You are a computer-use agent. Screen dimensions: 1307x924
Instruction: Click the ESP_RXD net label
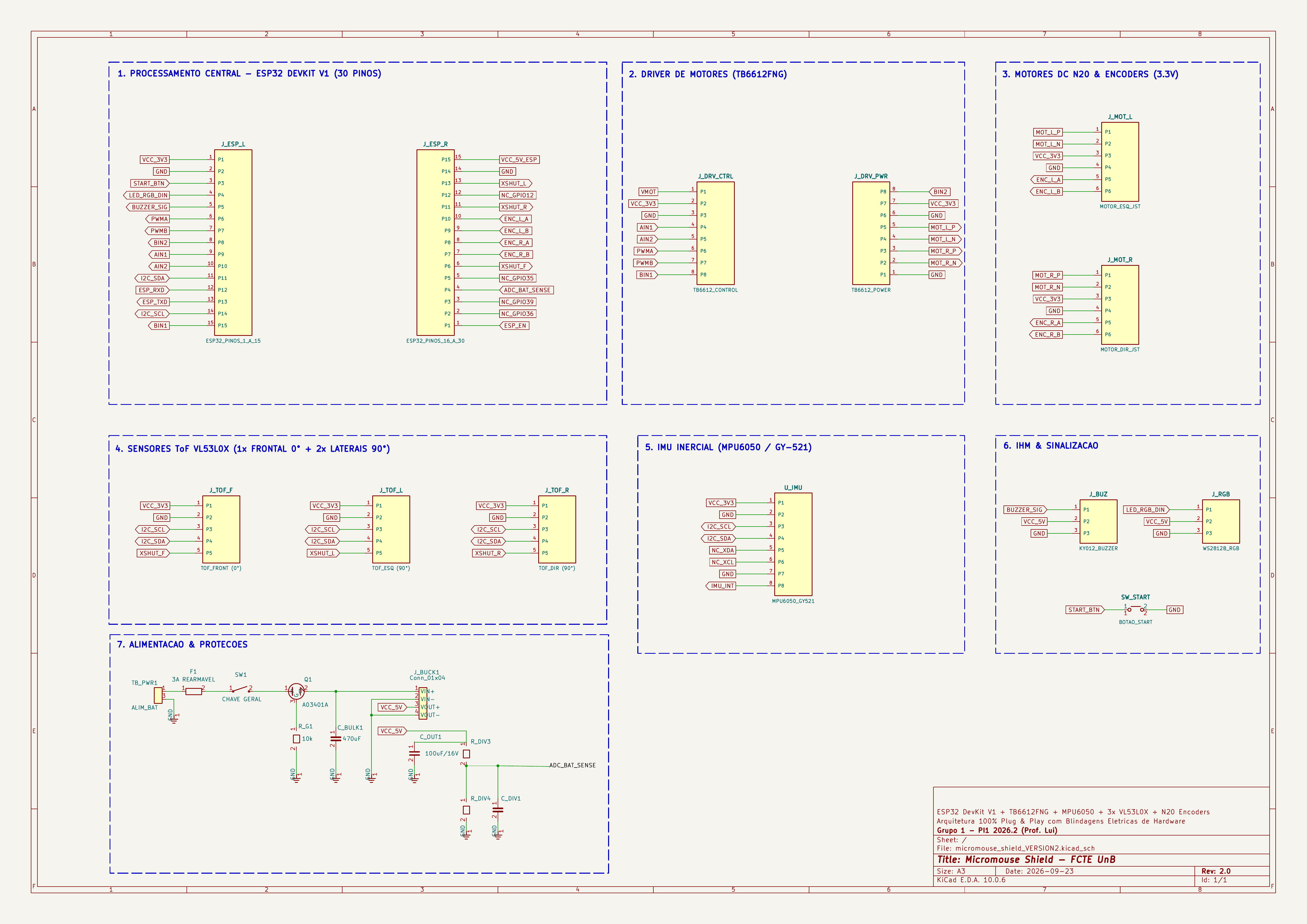click(152, 290)
